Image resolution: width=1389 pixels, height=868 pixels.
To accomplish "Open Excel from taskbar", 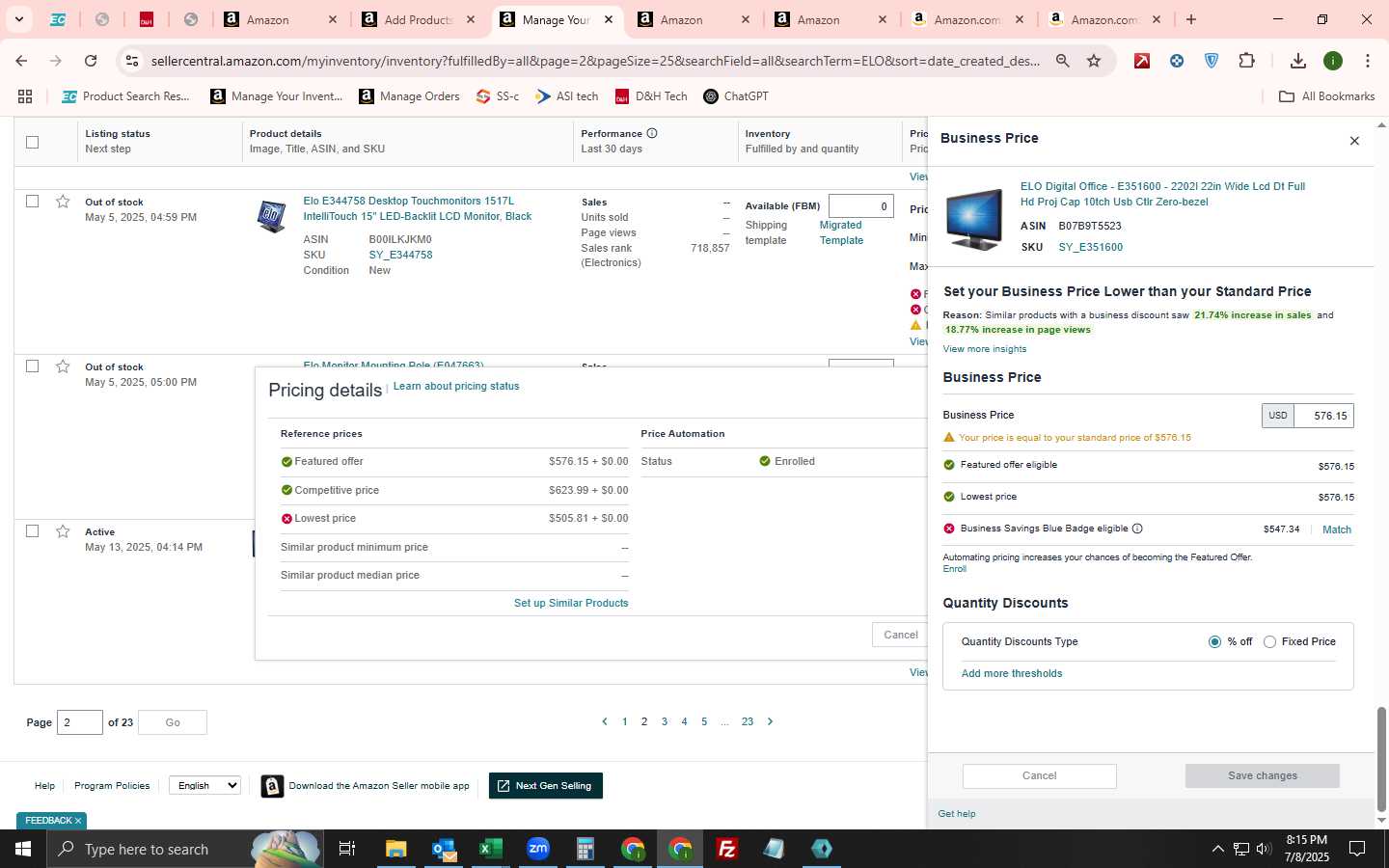I will coord(491,849).
